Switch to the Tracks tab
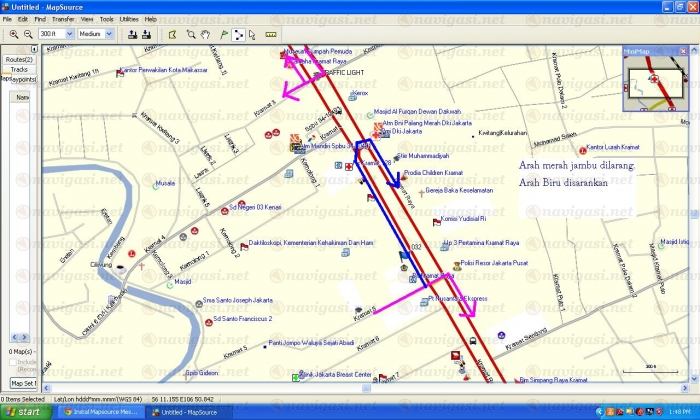This screenshot has width=700, height=420. pyautogui.click(x=19, y=69)
